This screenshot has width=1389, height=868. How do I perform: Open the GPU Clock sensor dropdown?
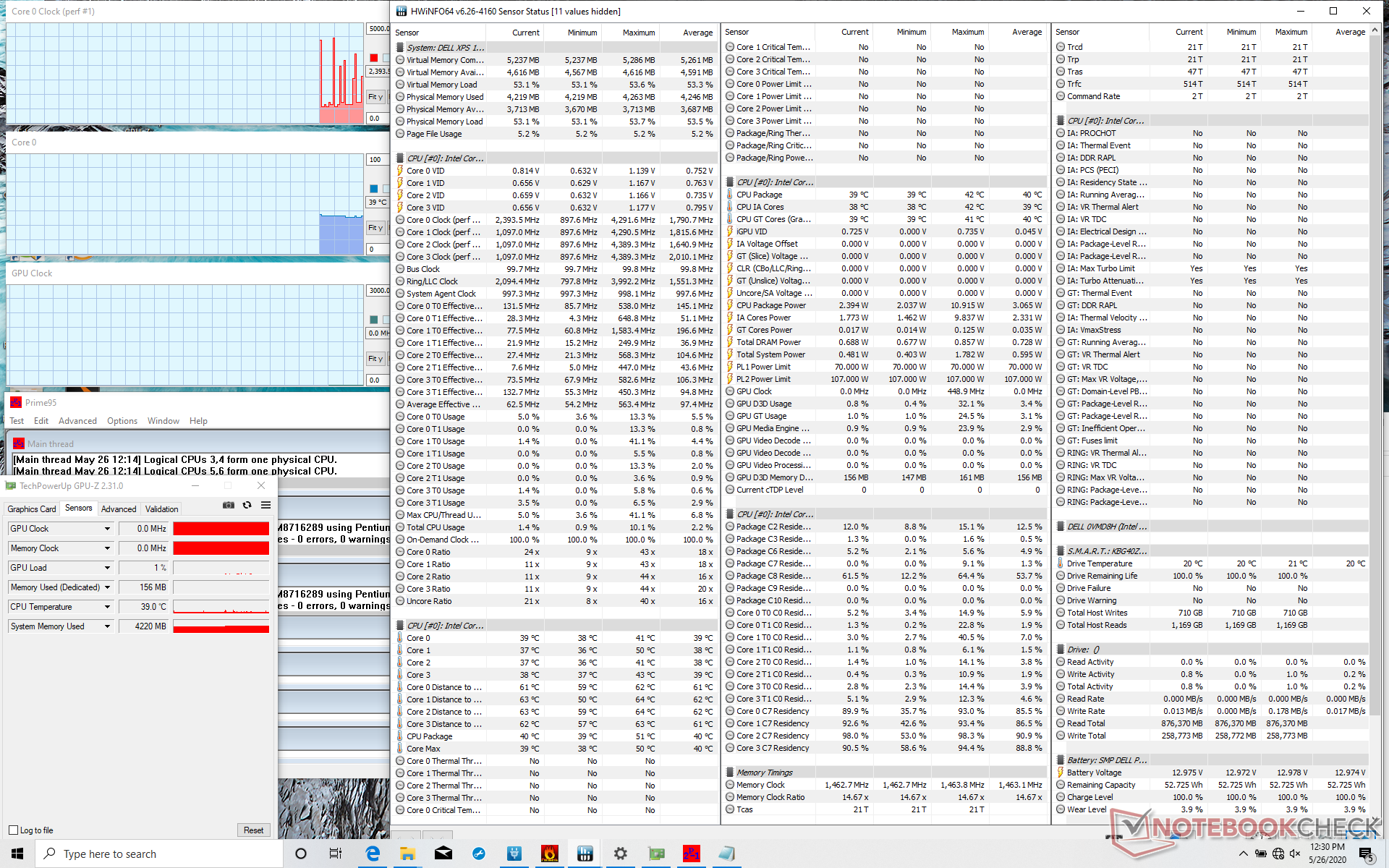click(x=107, y=529)
